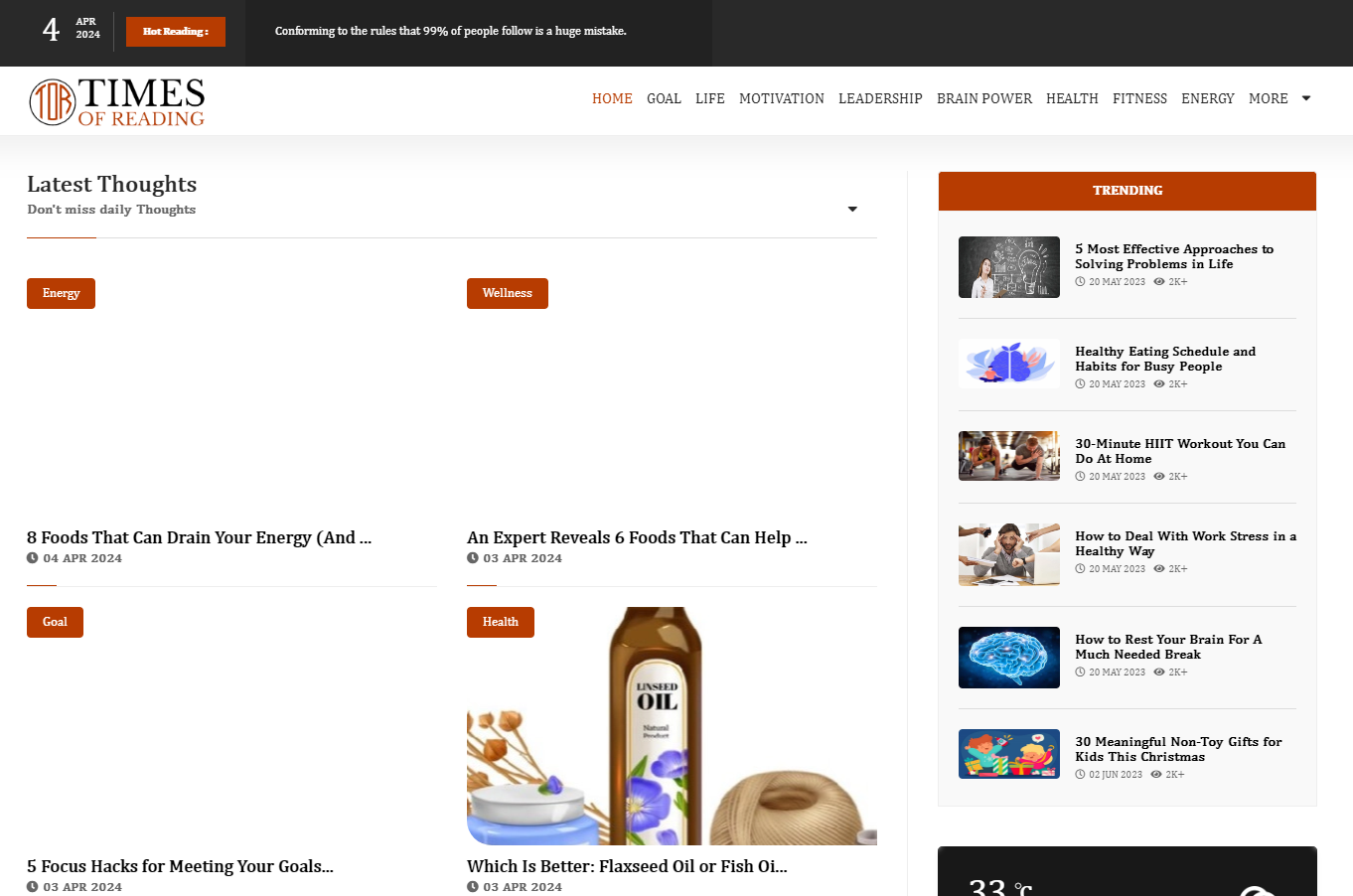Open the HIIT workout trending thumbnail
Viewport: 1353px width, 896px height.
tap(1008, 456)
